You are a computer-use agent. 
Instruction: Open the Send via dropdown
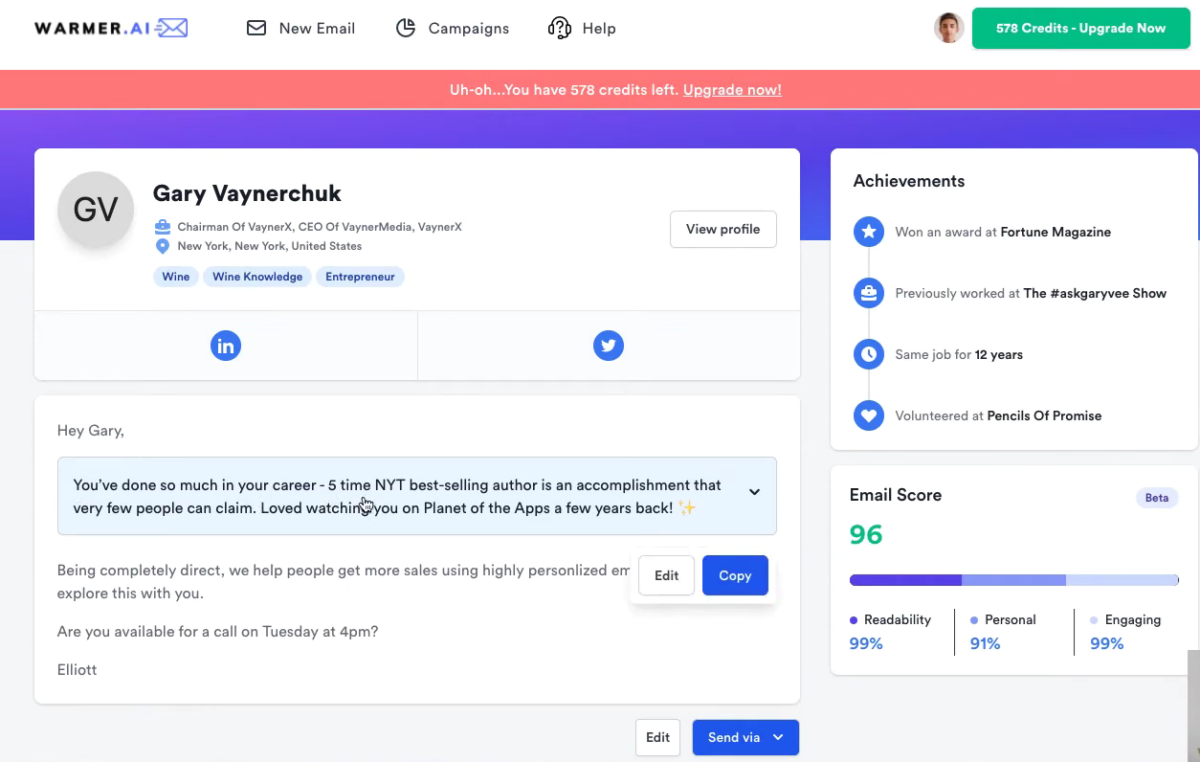pos(746,738)
